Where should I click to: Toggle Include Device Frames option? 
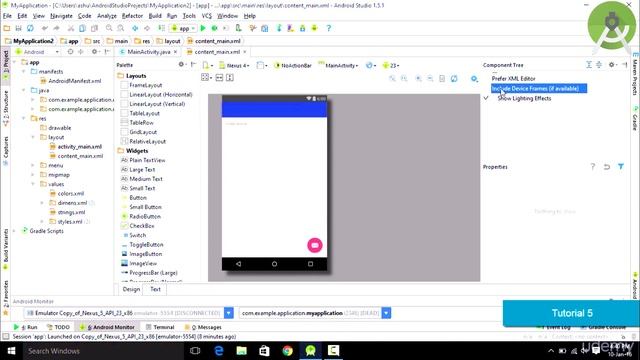(x=539, y=89)
